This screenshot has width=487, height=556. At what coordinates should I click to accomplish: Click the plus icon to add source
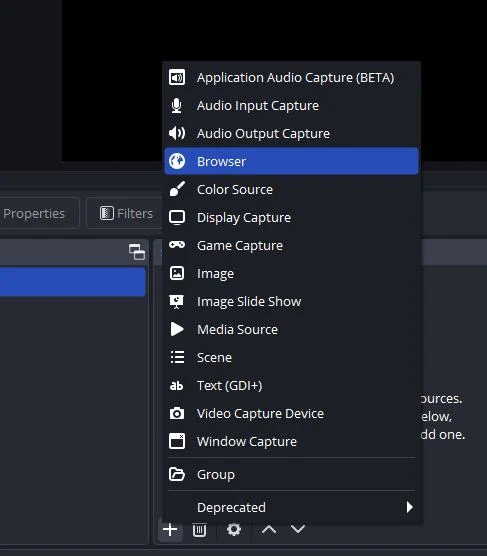click(x=170, y=529)
